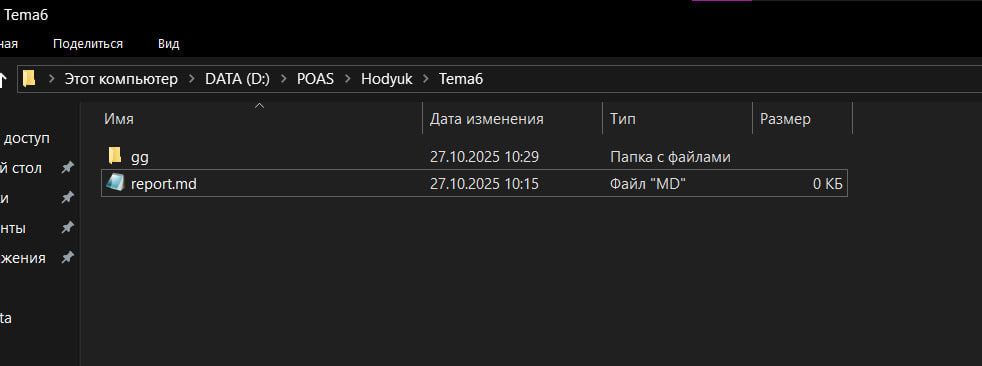Click the 0 КБ size cell
The height and width of the screenshot is (366, 982).
[x=827, y=184]
